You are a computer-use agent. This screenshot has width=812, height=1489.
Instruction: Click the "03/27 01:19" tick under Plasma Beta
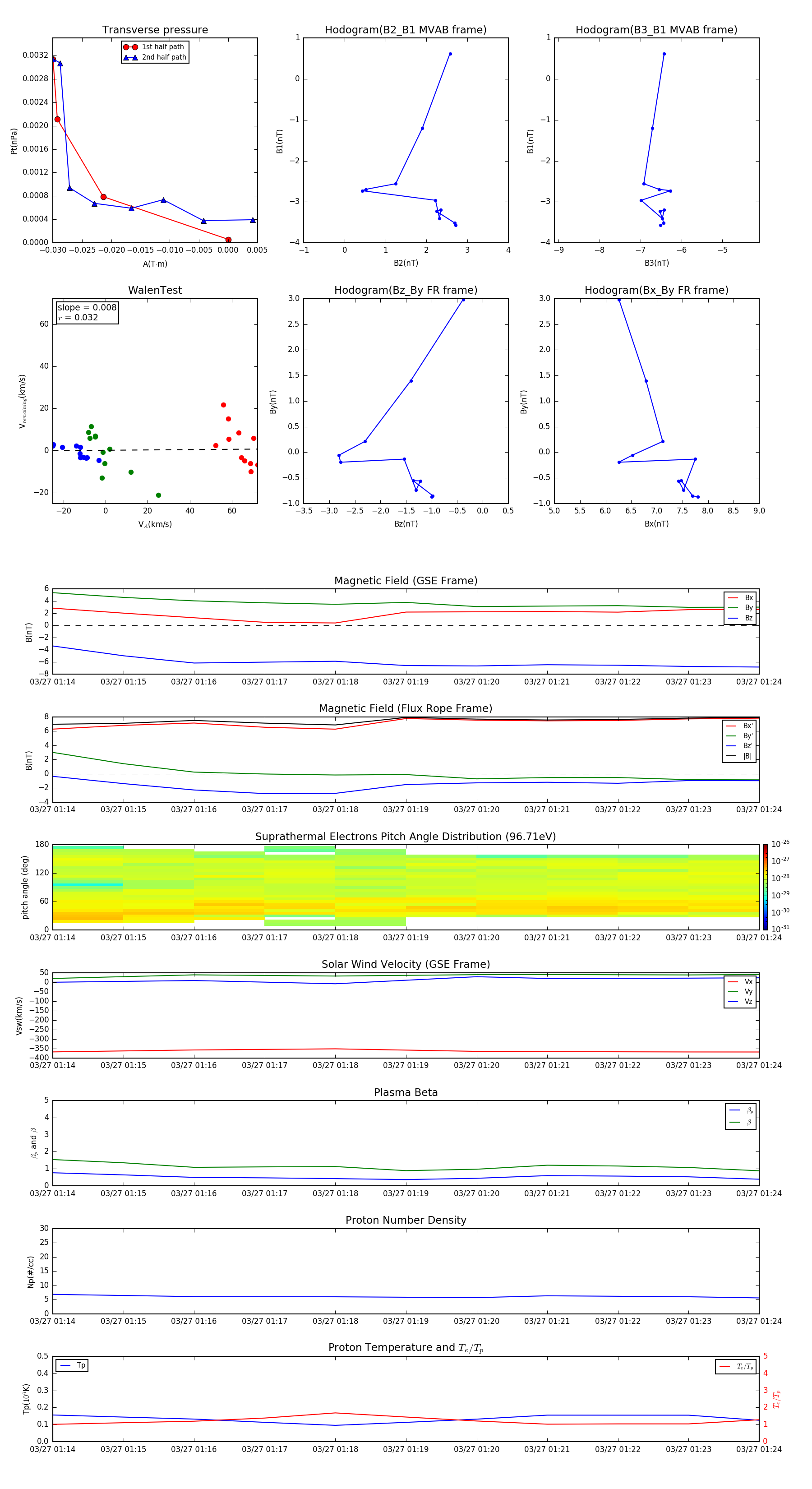click(406, 1193)
